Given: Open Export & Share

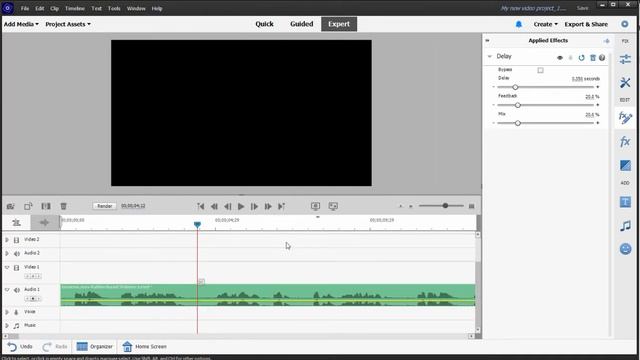Looking at the screenshot, I should [586, 24].
